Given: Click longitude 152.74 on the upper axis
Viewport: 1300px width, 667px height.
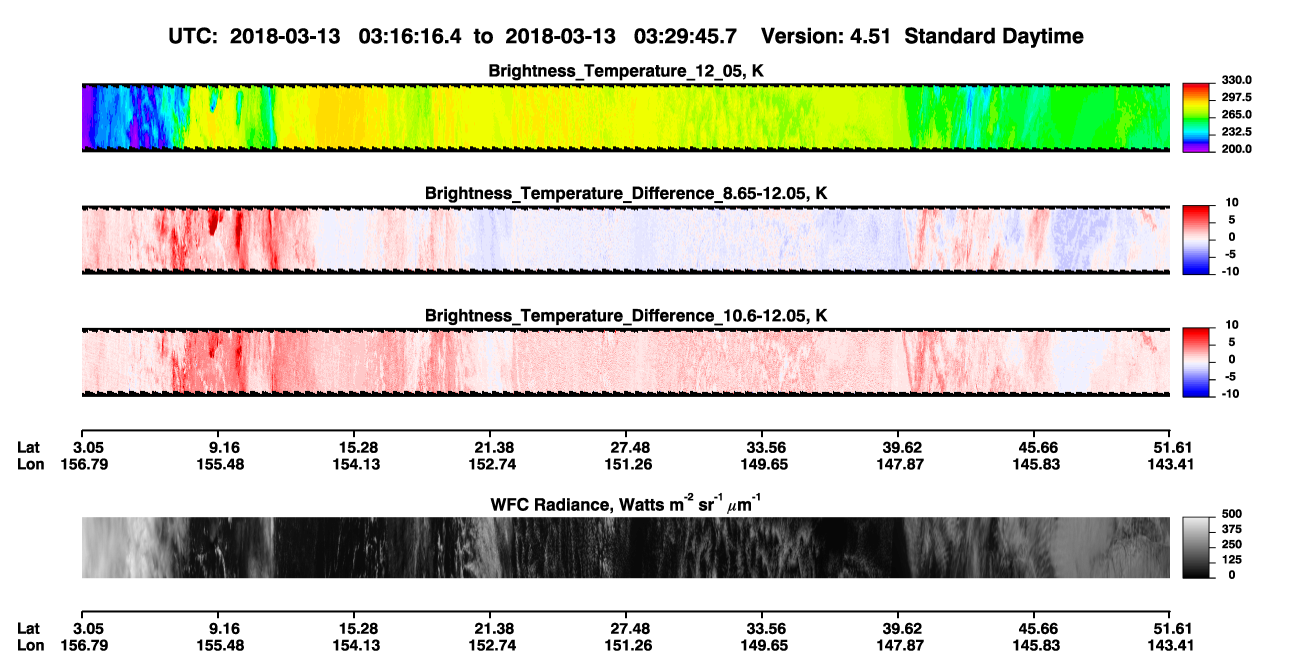Looking at the screenshot, I should tap(494, 464).
